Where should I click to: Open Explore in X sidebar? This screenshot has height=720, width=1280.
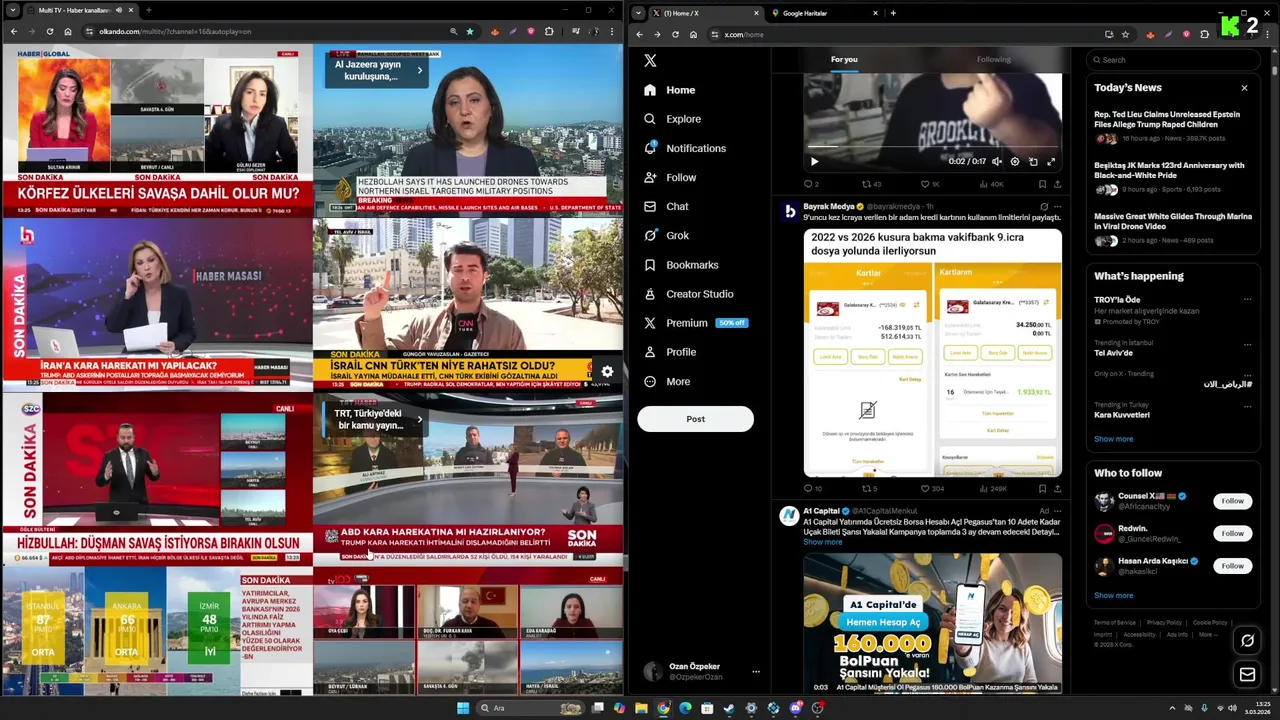(672, 119)
